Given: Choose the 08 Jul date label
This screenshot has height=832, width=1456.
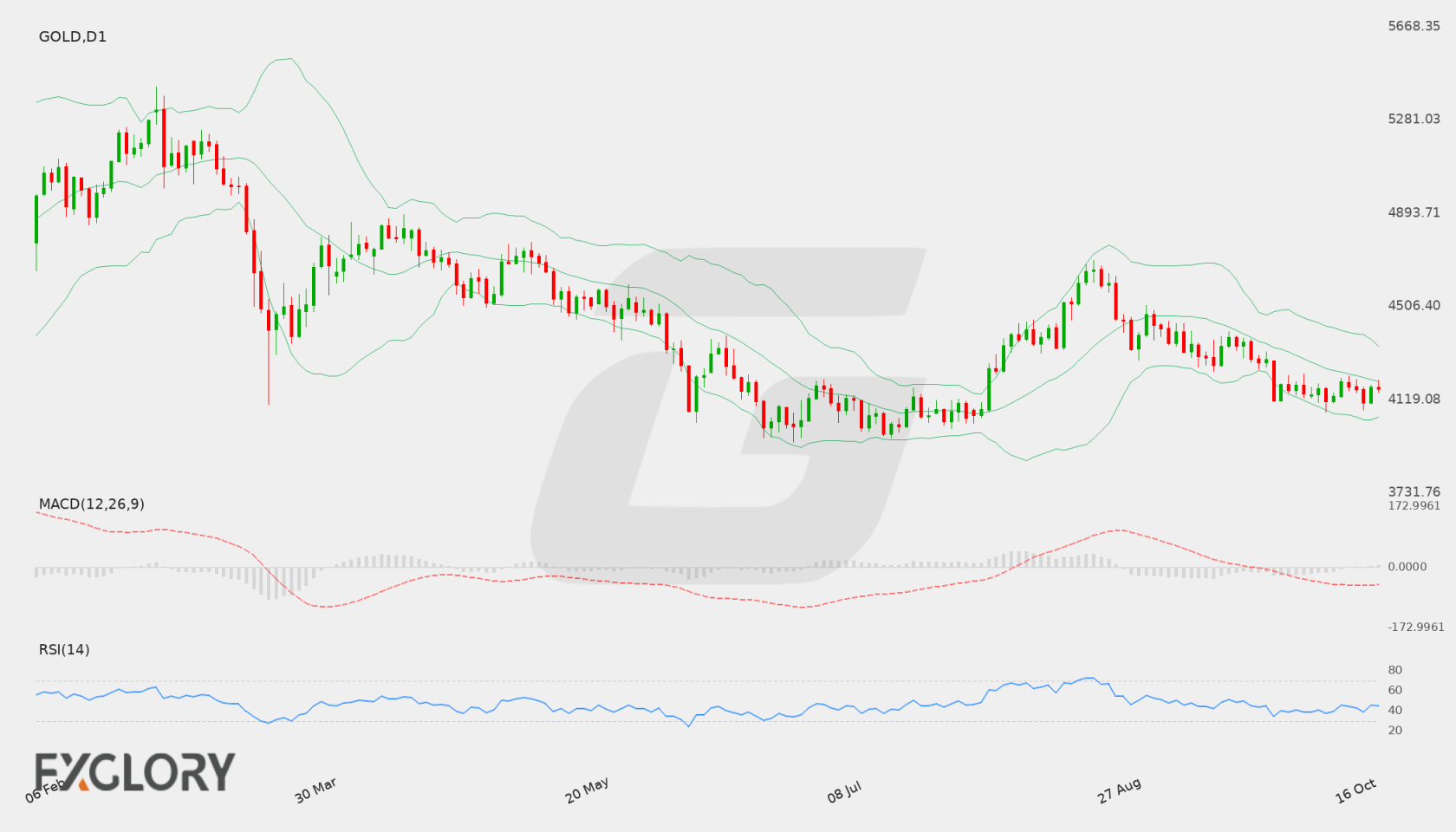Looking at the screenshot, I should click(844, 791).
